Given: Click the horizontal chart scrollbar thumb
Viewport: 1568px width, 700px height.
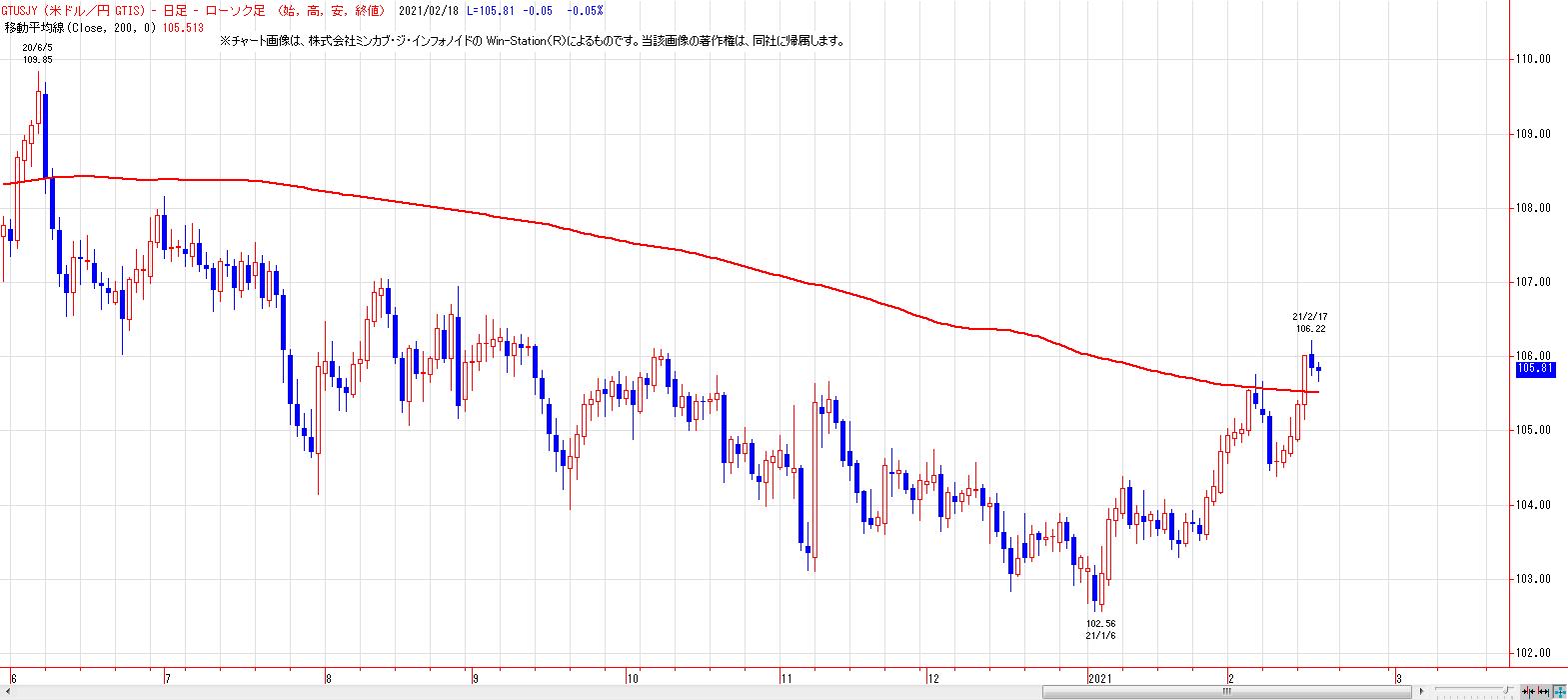Looking at the screenshot, I should (1227, 691).
